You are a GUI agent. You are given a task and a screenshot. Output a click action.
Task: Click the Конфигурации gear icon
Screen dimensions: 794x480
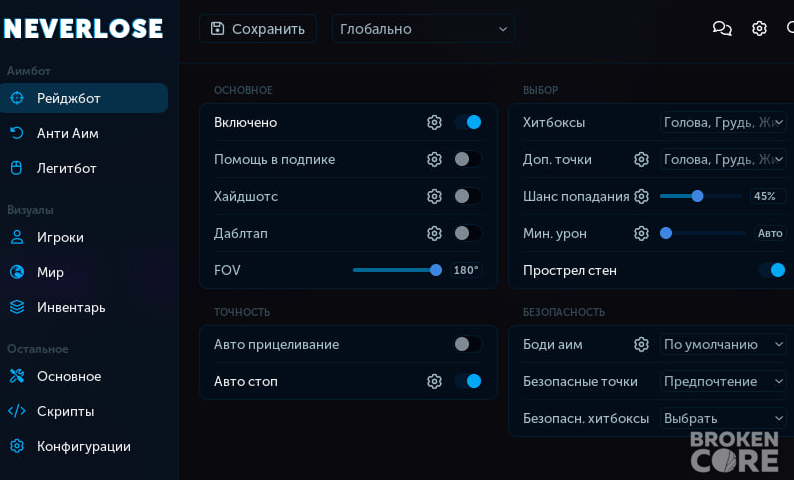click(17, 446)
